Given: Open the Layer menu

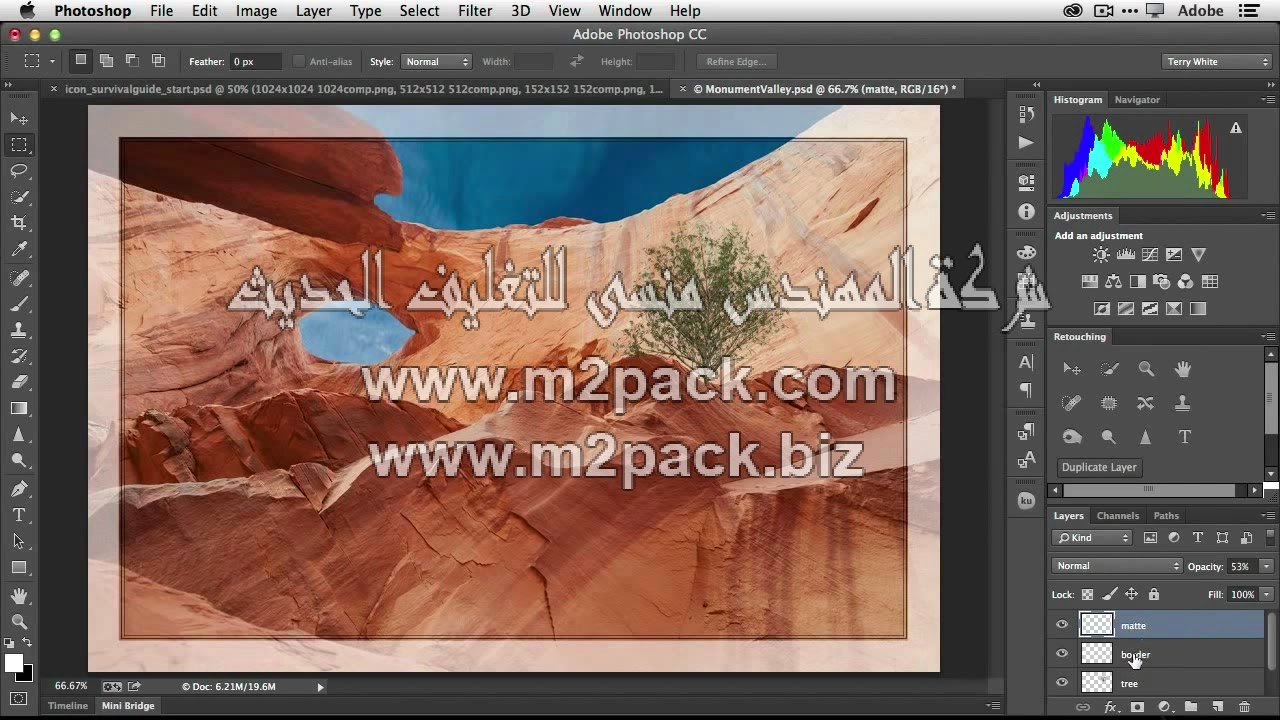Looking at the screenshot, I should tap(313, 11).
